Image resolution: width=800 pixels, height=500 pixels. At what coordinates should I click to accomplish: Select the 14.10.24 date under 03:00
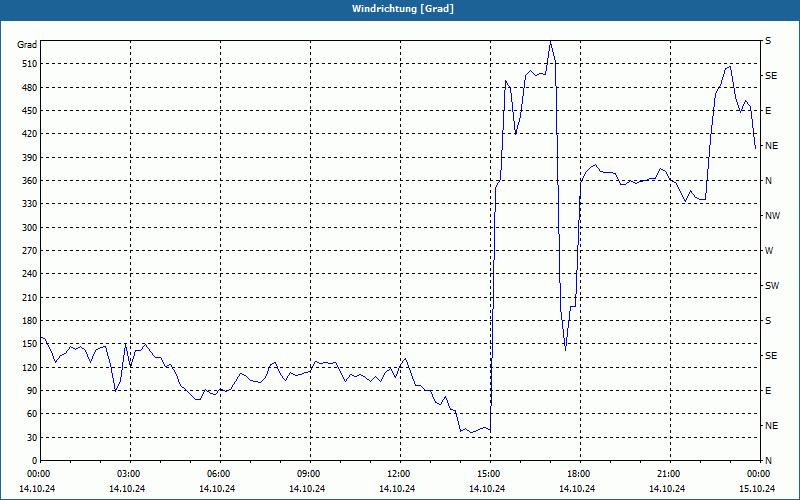pyautogui.click(x=127, y=489)
